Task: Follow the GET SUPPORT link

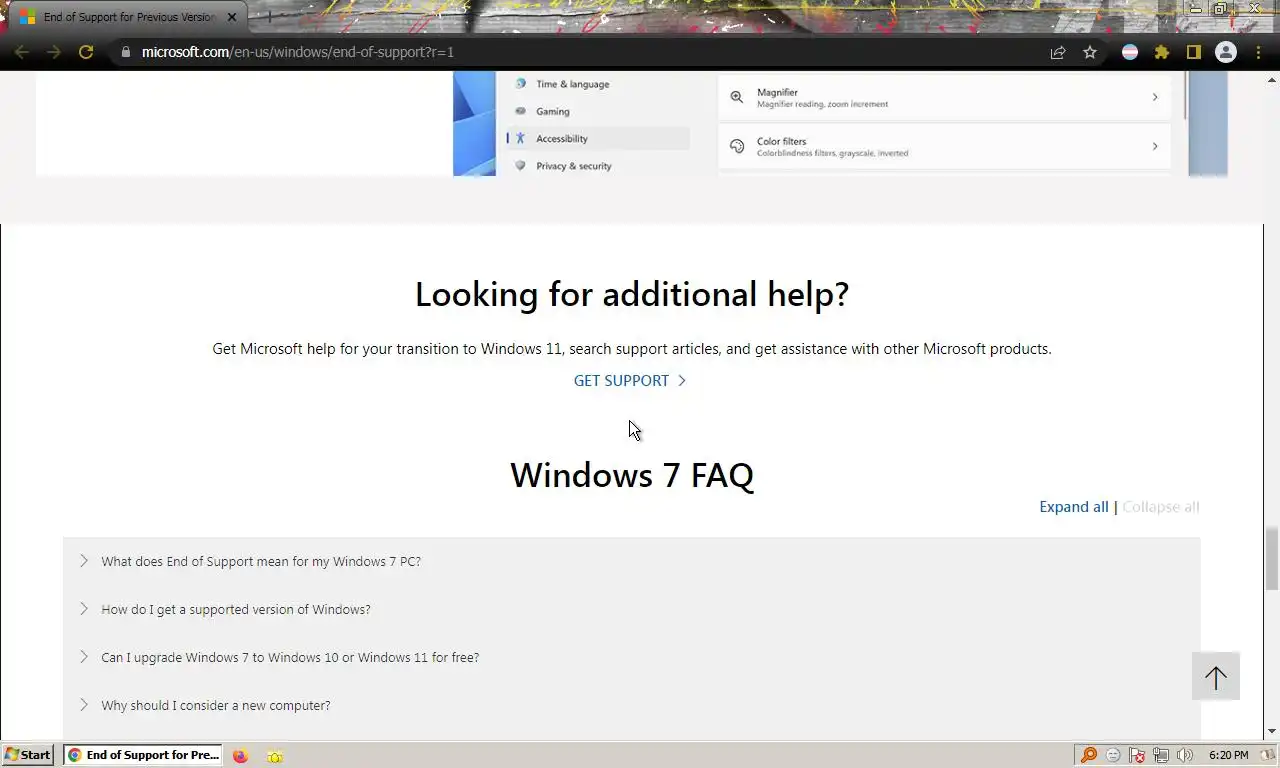Action: coord(630,380)
